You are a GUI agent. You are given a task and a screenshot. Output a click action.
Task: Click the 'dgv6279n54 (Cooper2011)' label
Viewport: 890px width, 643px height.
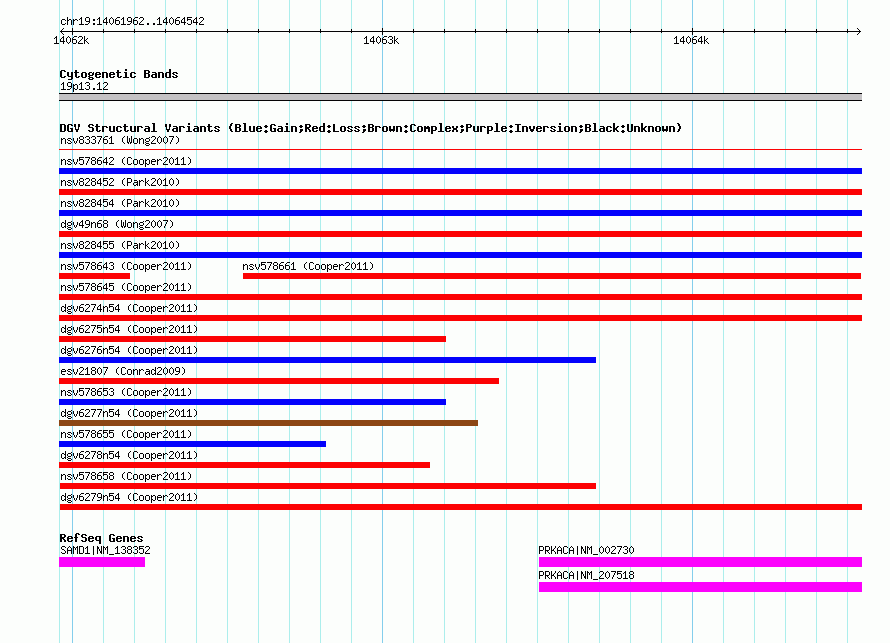click(129, 497)
